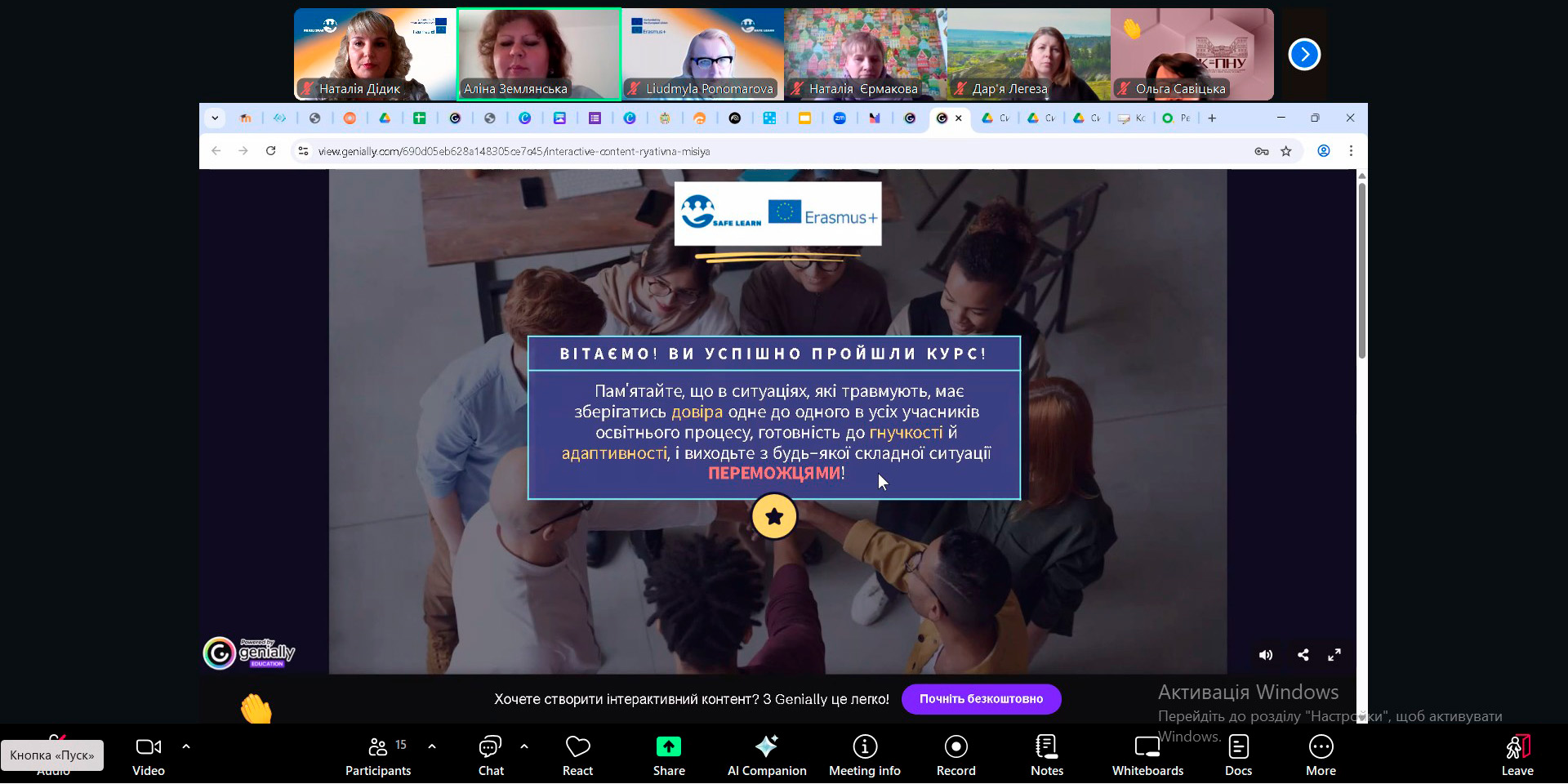This screenshot has height=784, width=1568.
Task: Open the Zoom Chat panel
Action: (x=490, y=755)
